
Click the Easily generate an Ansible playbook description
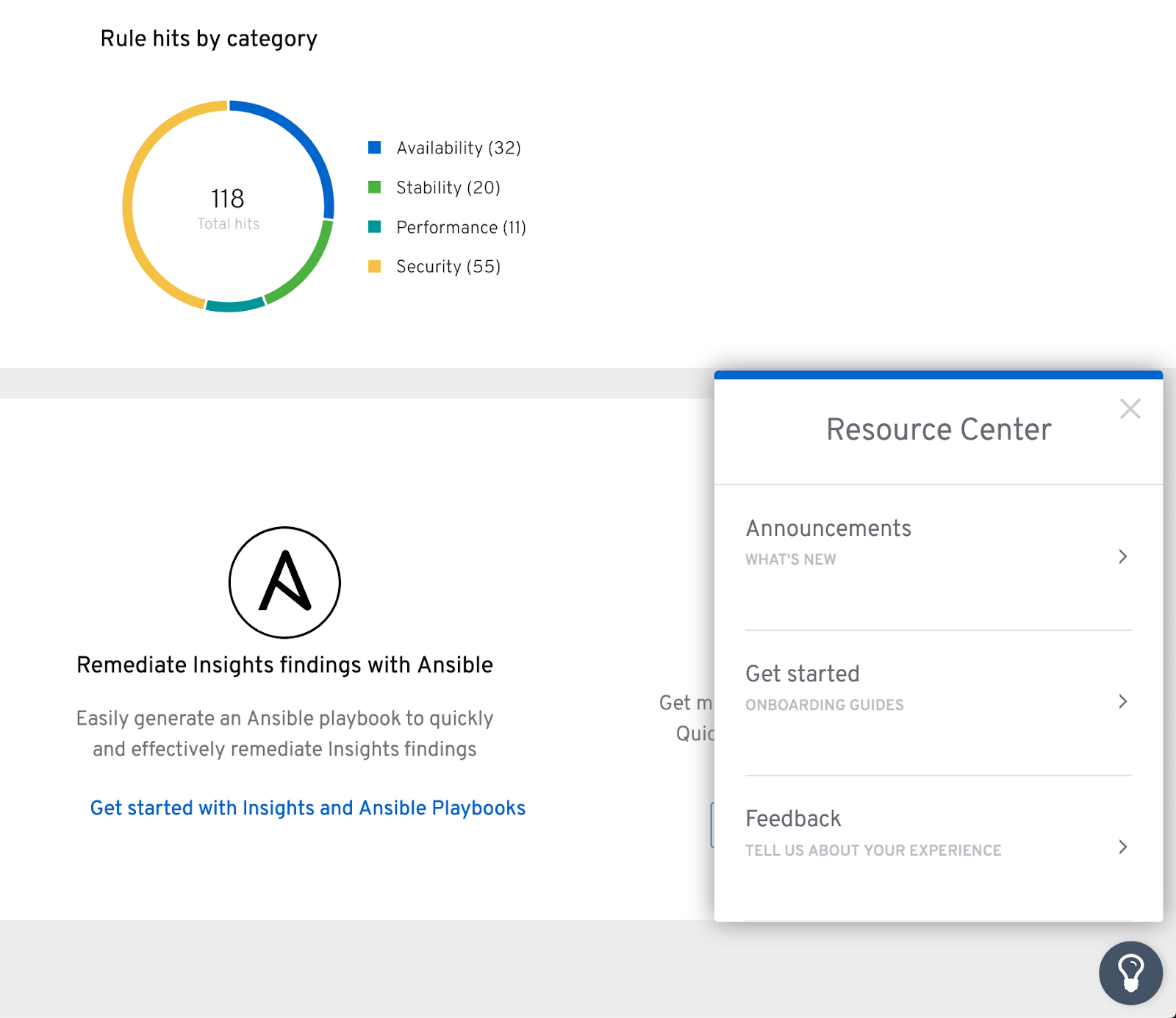click(x=284, y=734)
